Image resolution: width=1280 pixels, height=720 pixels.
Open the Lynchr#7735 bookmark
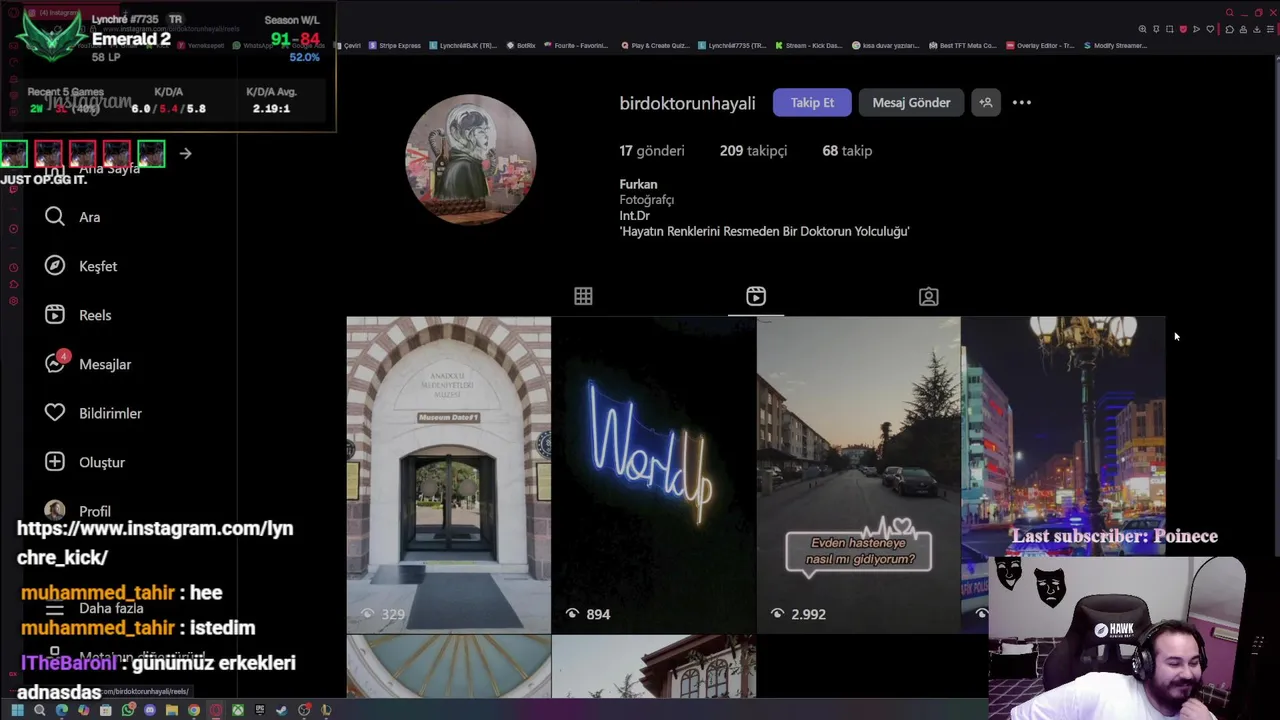point(732,45)
